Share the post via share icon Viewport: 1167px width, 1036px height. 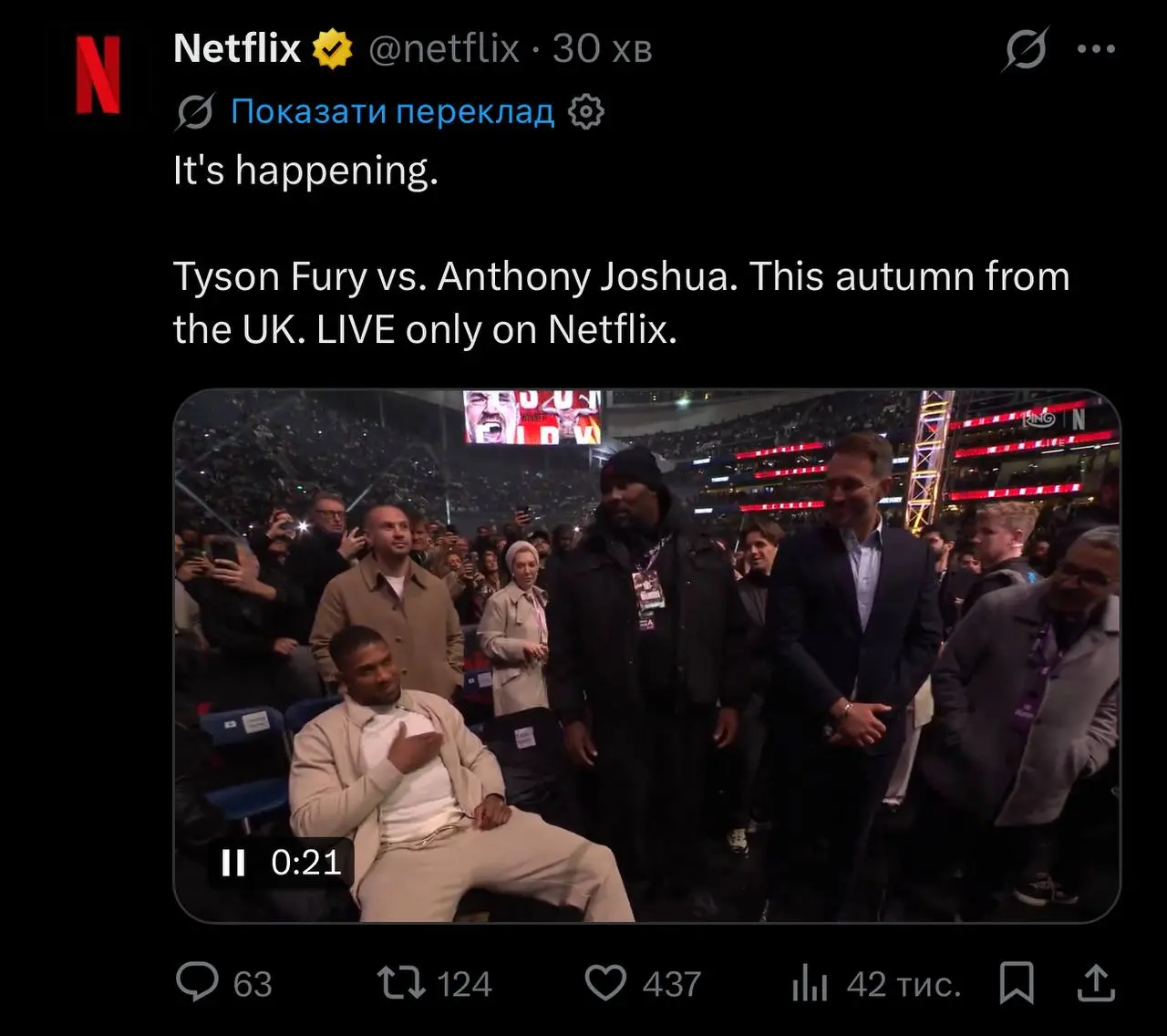tap(1096, 983)
